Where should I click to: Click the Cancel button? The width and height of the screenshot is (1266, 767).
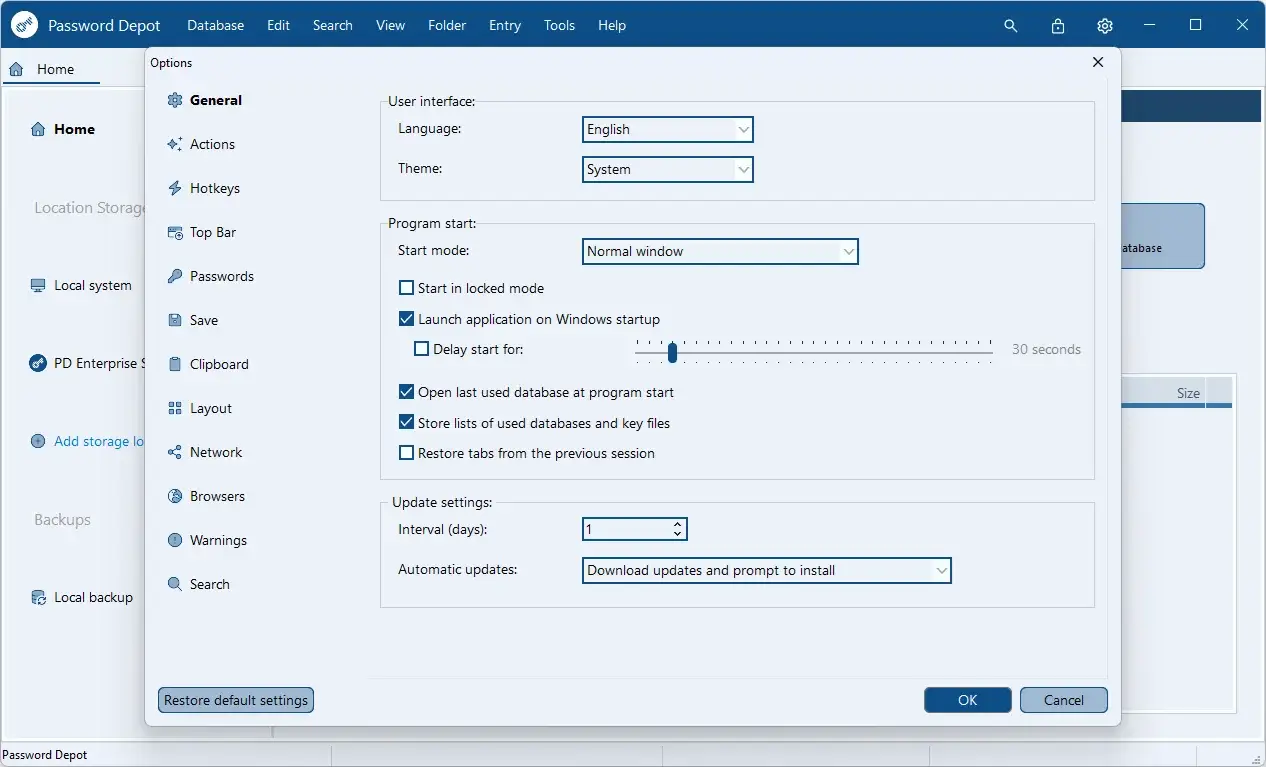[1064, 700]
